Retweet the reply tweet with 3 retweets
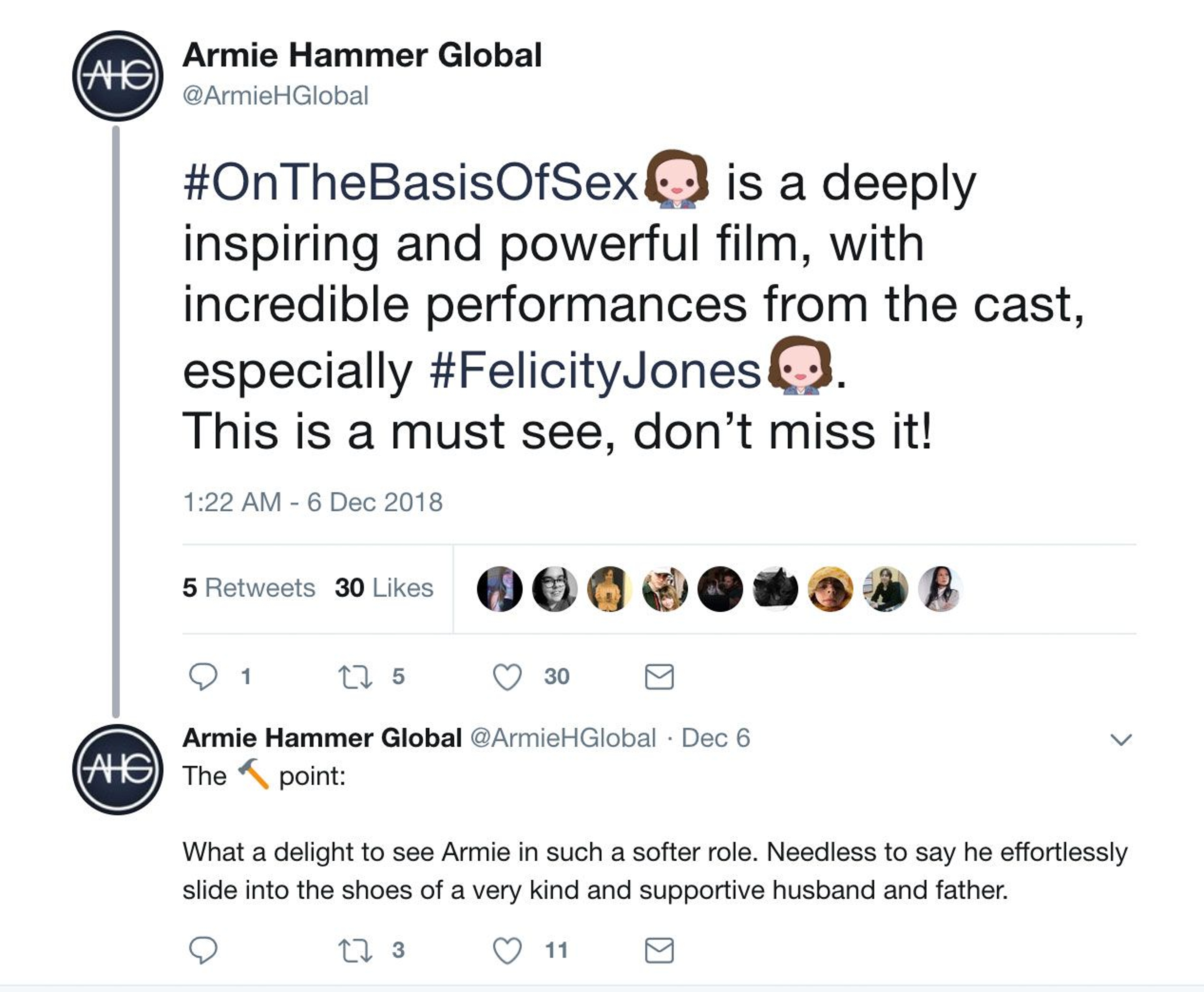The width and height of the screenshot is (1204, 992). coord(356,950)
